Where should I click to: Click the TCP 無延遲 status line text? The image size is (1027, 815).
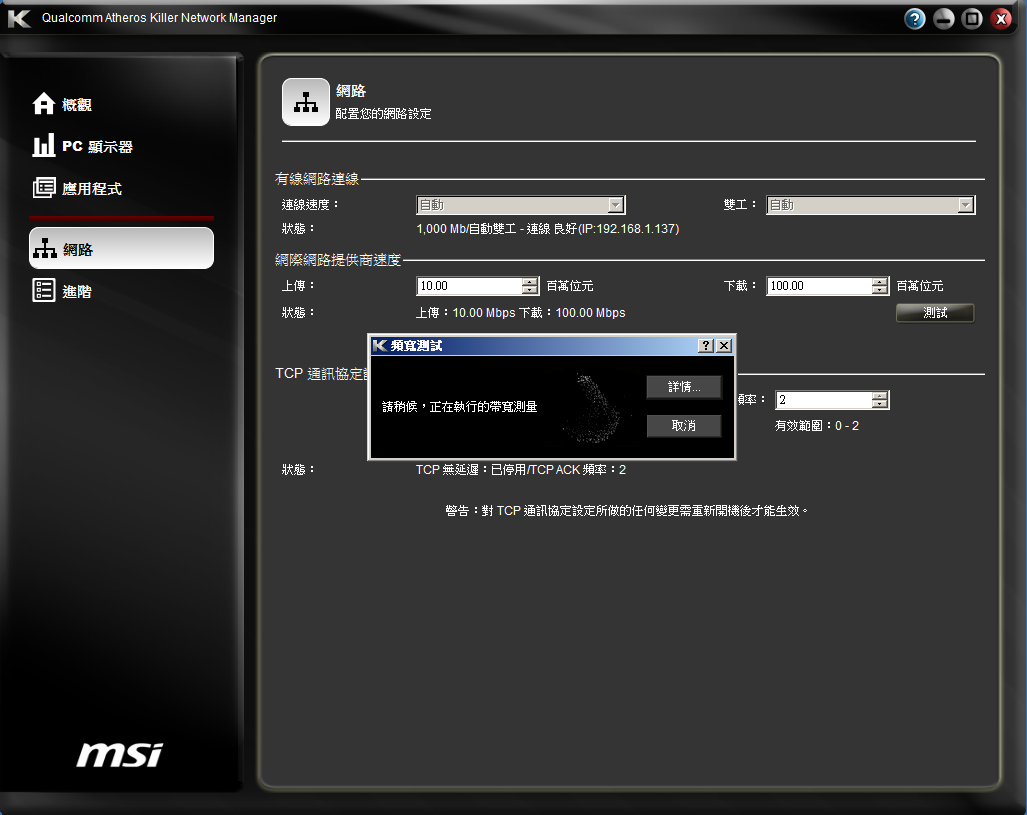pos(521,470)
